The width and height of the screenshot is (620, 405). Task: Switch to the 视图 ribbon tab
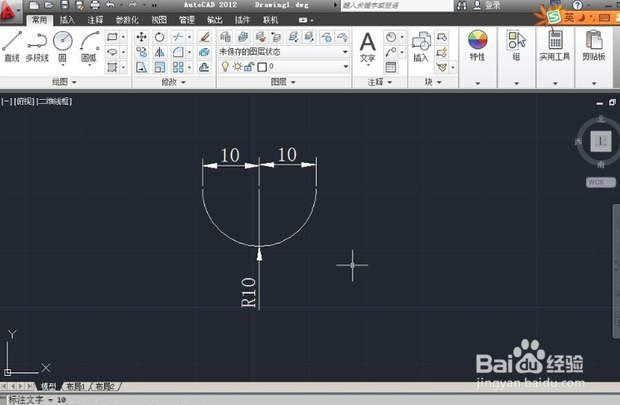[159, 20]
